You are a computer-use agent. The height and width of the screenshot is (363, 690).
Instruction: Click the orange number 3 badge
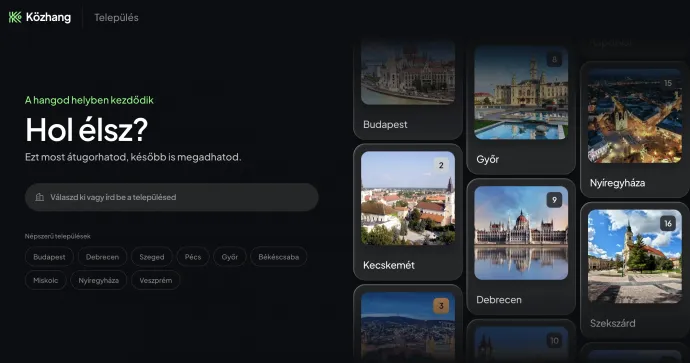441,306
